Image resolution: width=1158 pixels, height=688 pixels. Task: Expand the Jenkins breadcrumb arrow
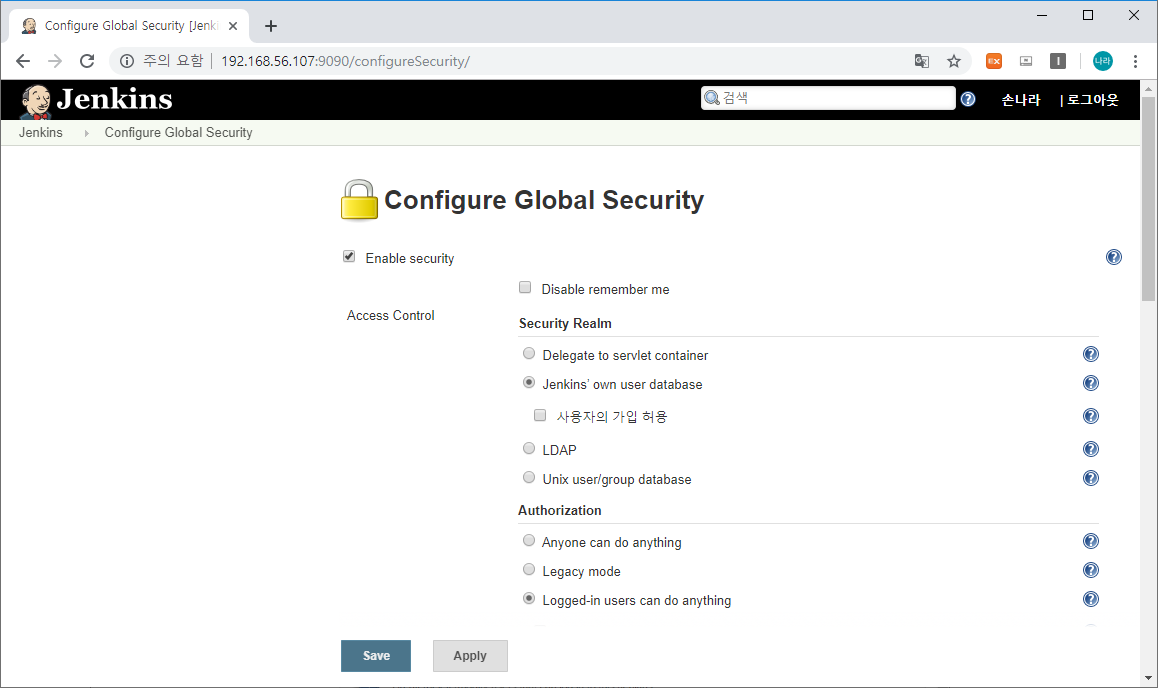[86, 133]
